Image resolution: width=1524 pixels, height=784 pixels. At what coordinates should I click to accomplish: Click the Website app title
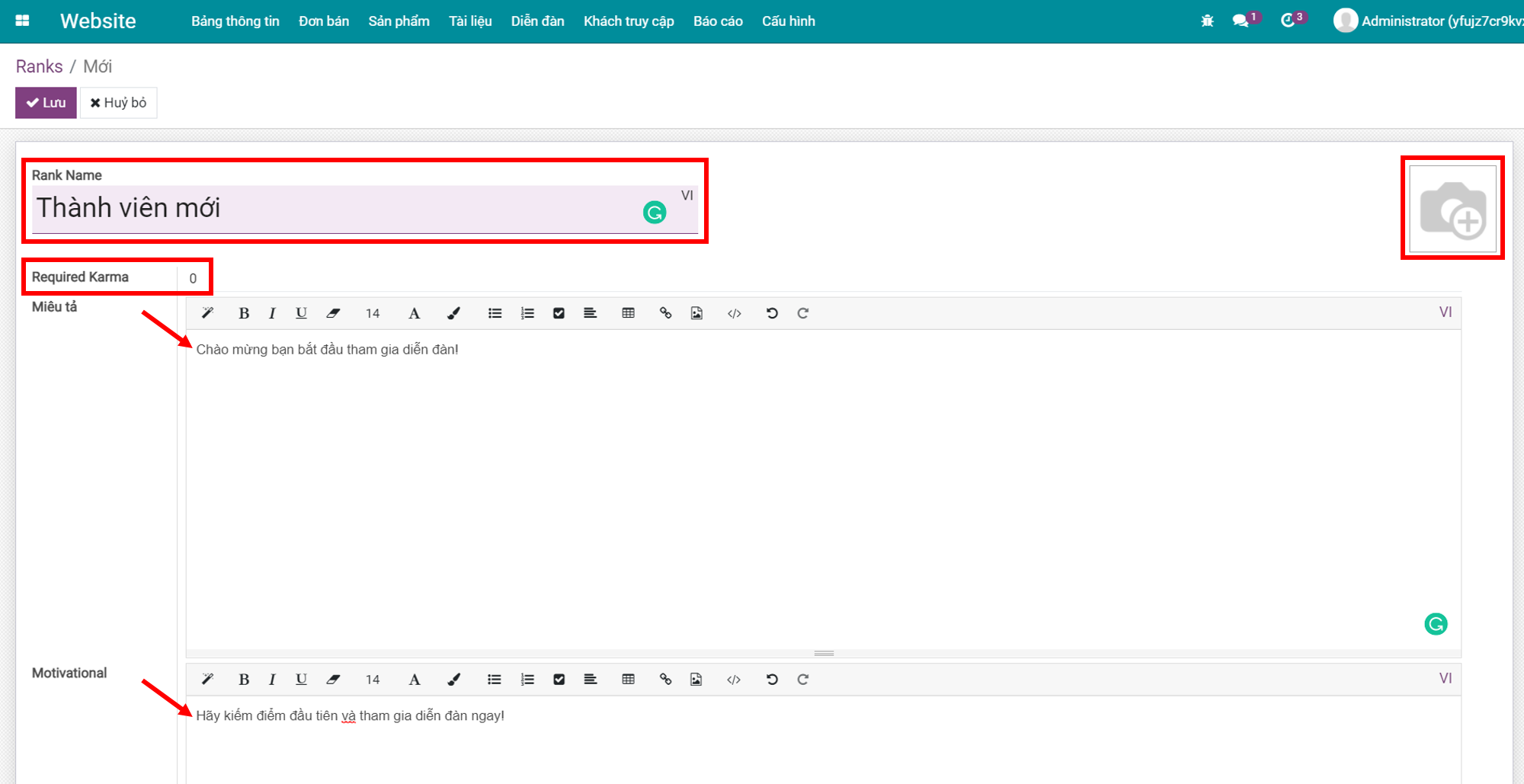[x=98, y=21]
